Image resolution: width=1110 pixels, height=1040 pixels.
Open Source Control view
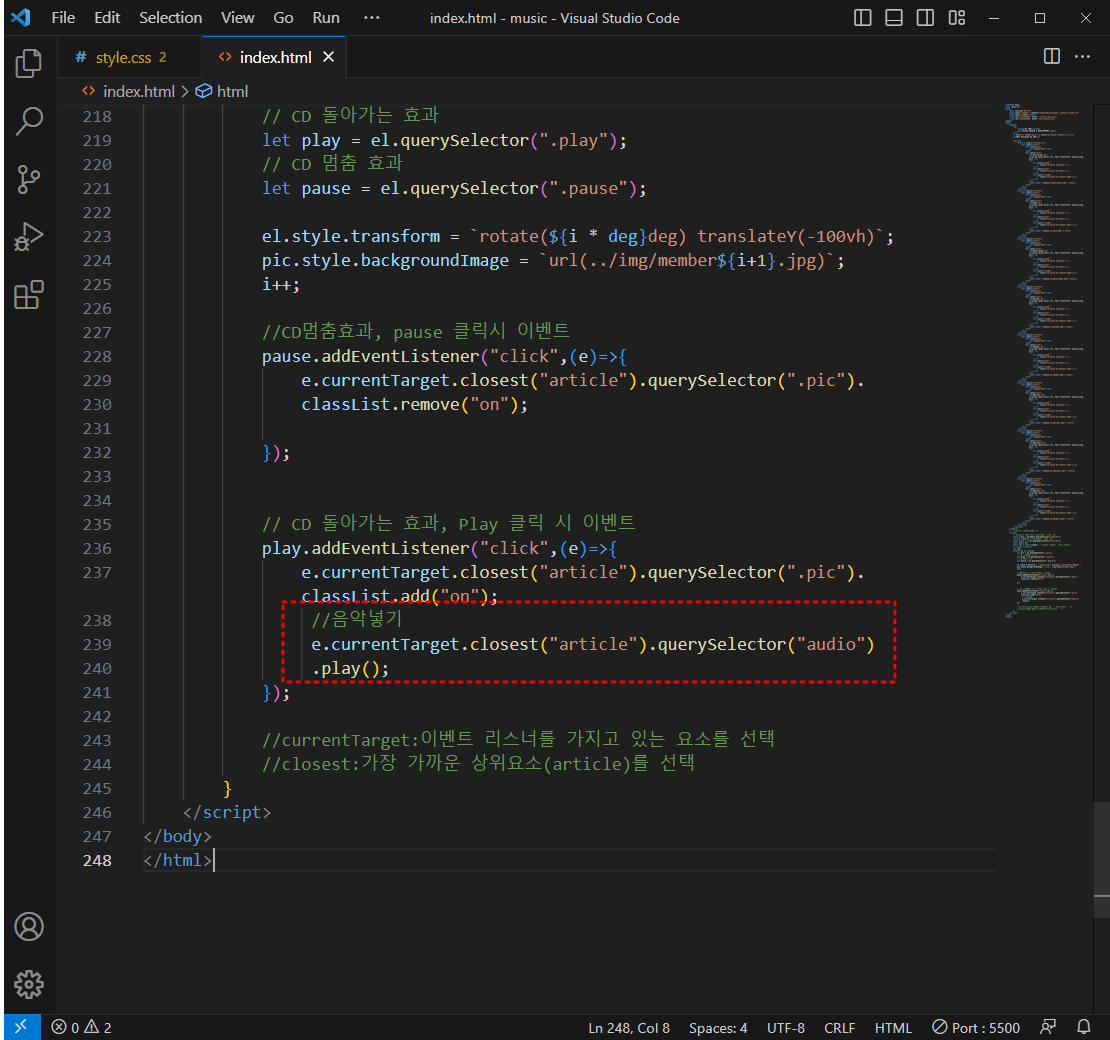pos(29,179)
